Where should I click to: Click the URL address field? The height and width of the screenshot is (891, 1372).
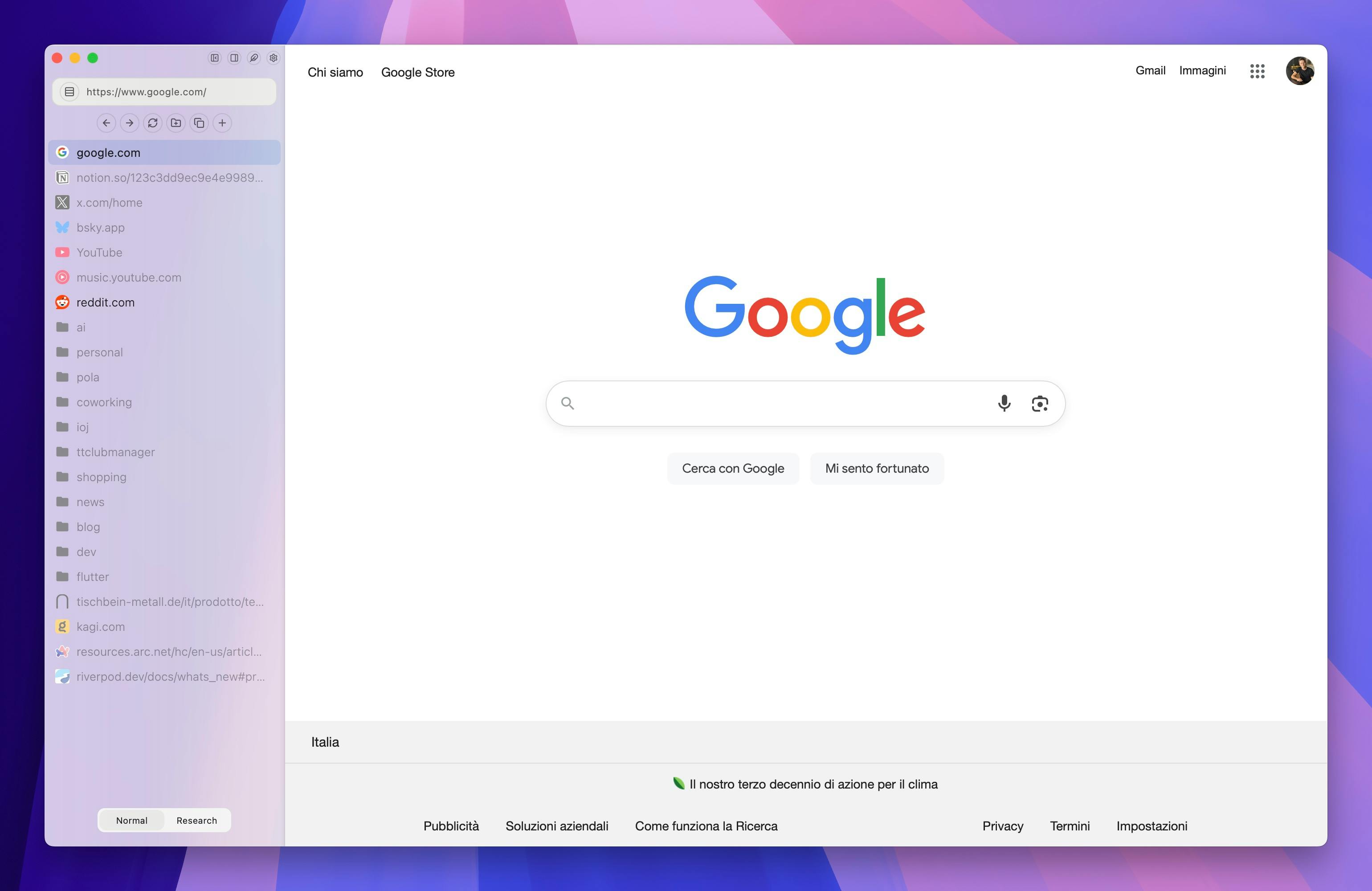click(x=164, y=92)
